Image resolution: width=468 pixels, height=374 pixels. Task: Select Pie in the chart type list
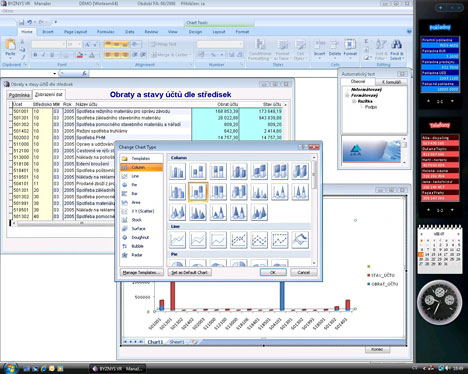pos(134,185)
